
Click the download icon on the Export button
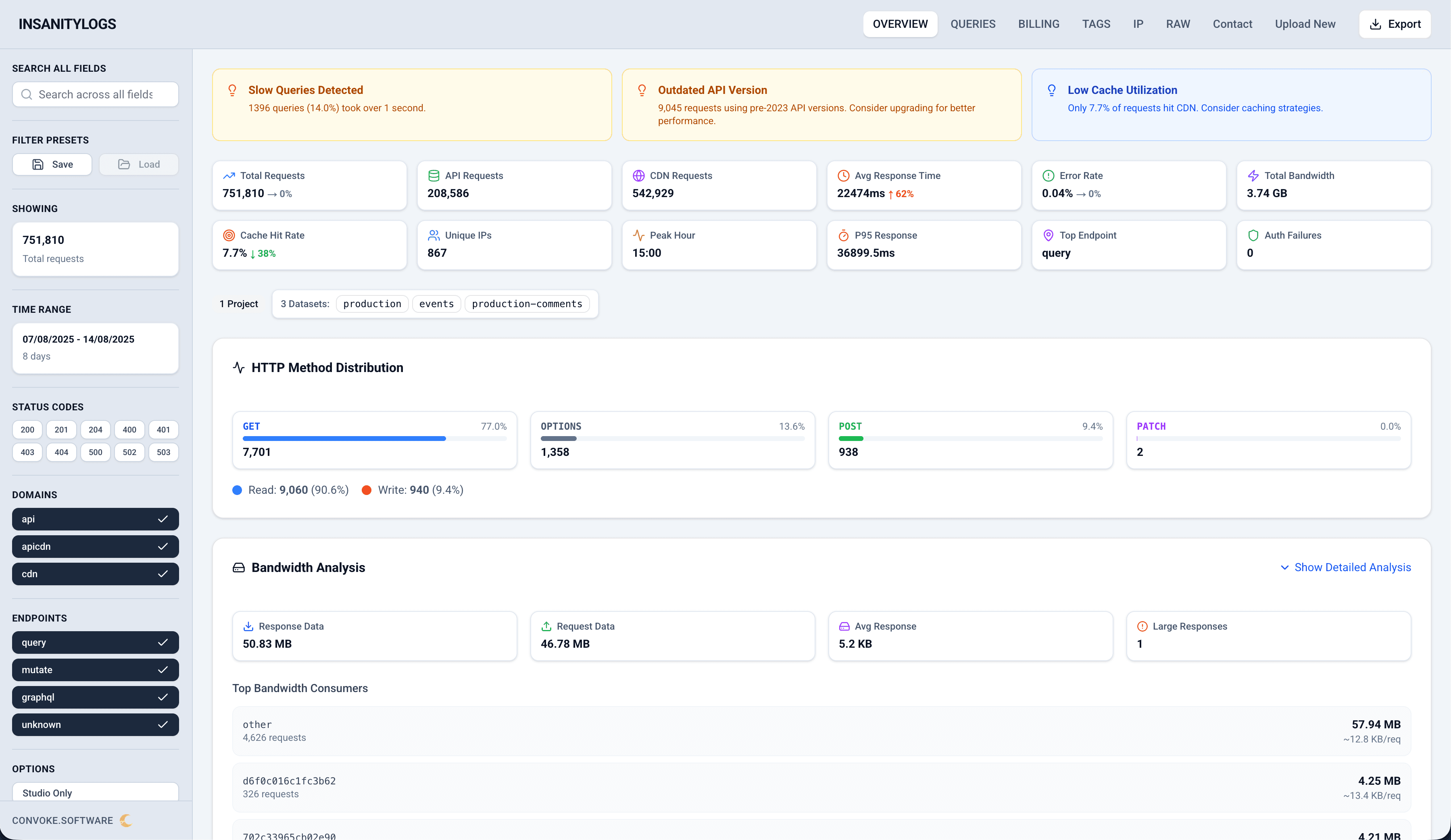pyautogui.click(x=1376, y=24)
